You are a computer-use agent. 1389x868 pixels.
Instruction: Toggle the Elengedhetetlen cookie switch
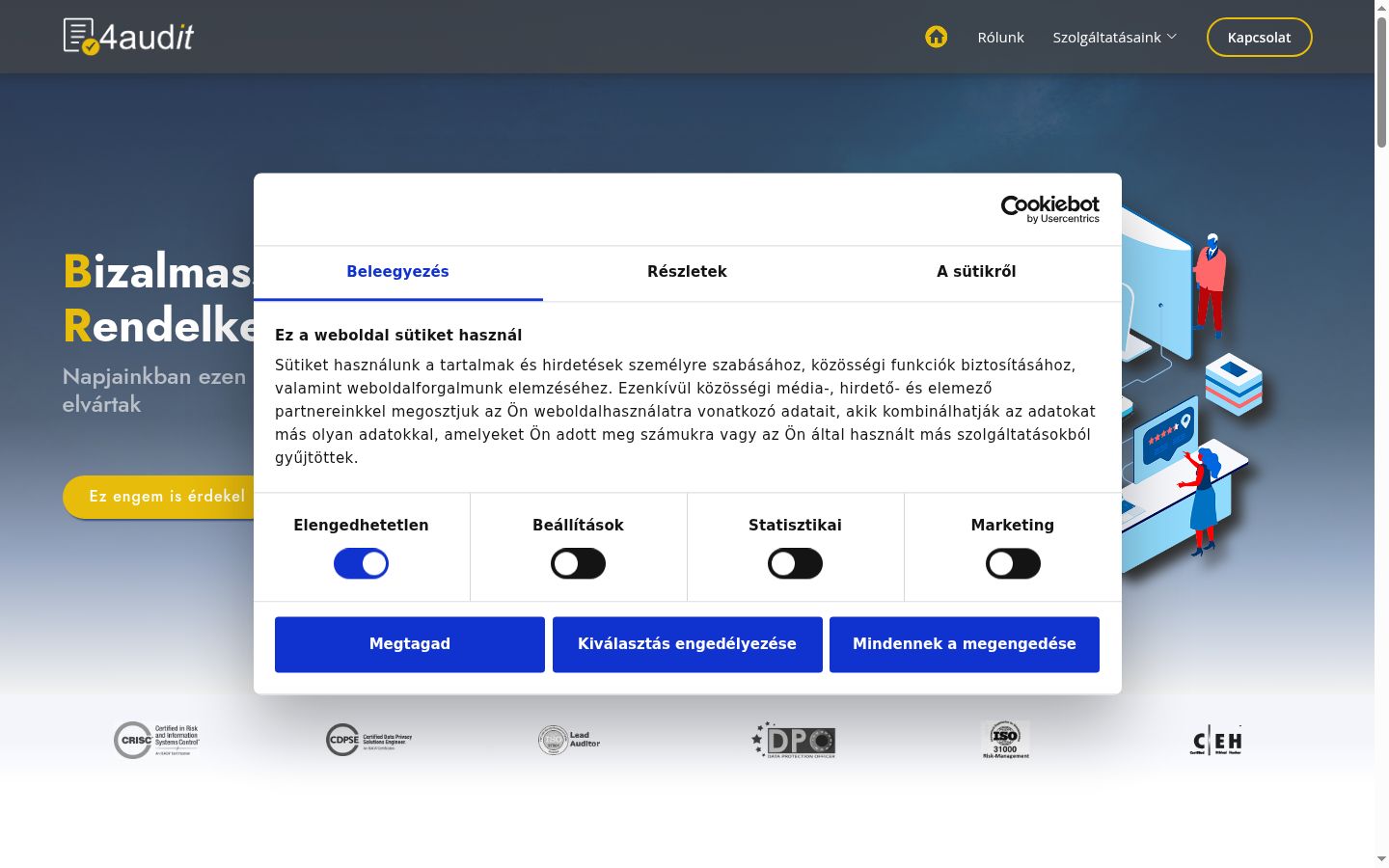point(361,564)
